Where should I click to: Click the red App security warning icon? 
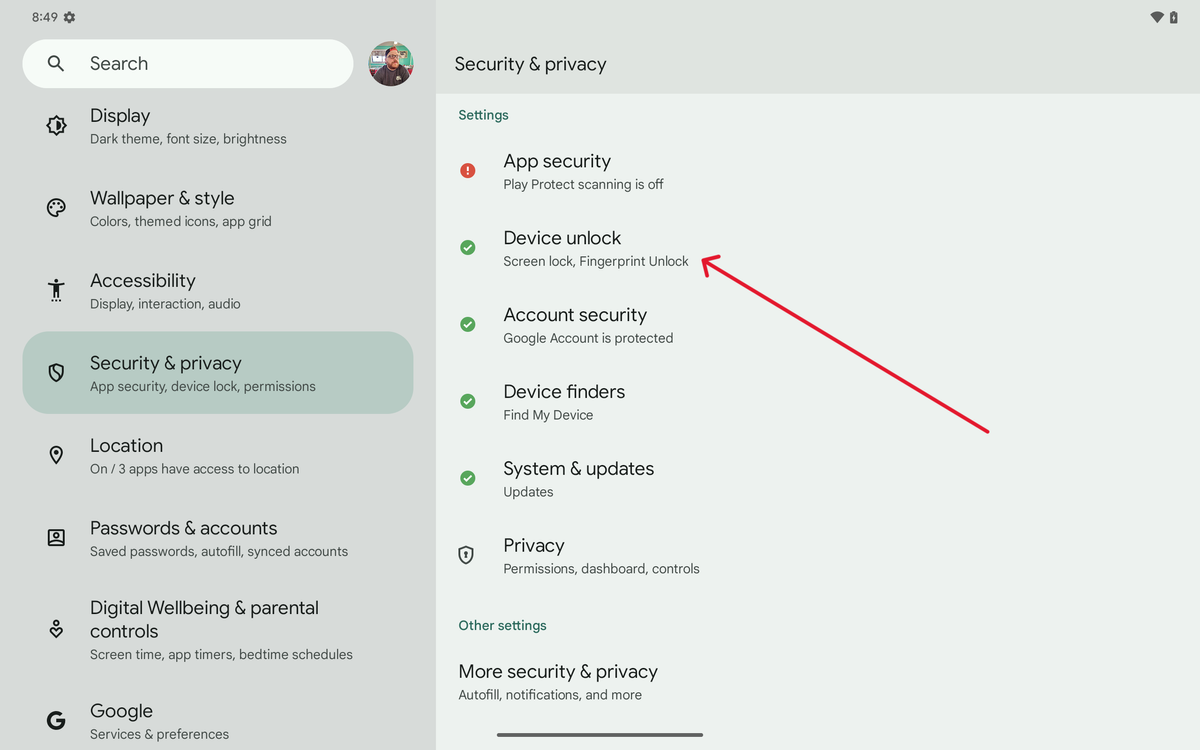(x=467, y=171)
